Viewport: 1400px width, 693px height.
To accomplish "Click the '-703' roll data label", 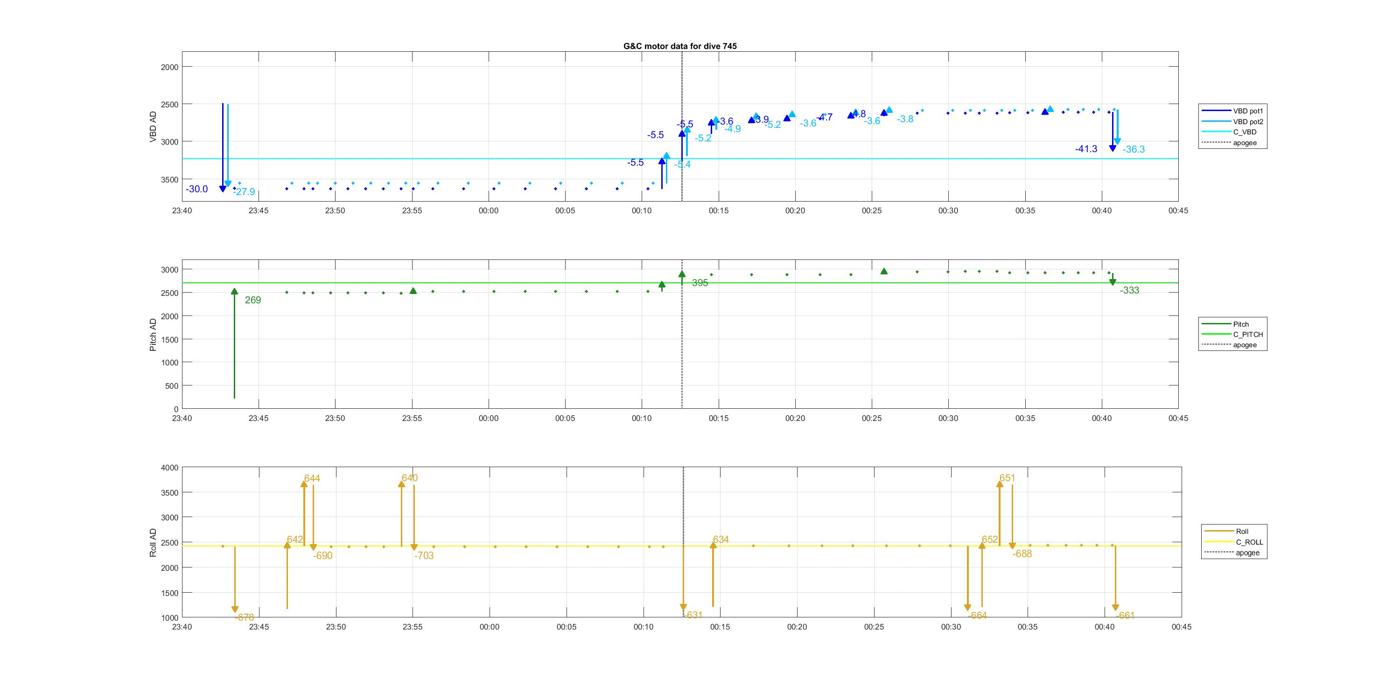I will tap(424, 555).
